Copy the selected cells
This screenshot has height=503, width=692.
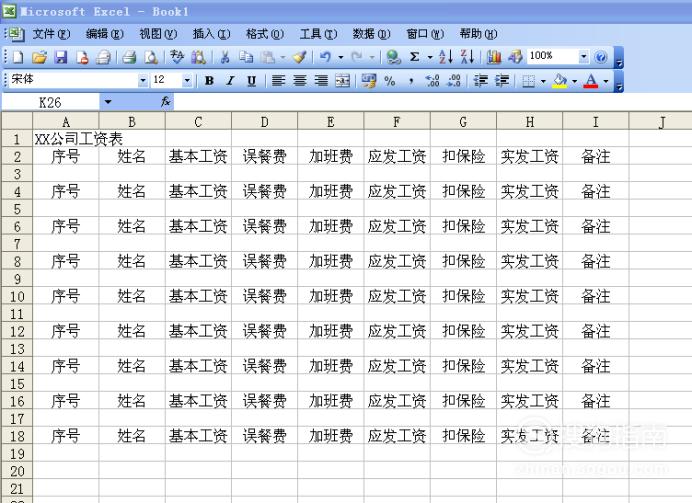pos(246,57)
